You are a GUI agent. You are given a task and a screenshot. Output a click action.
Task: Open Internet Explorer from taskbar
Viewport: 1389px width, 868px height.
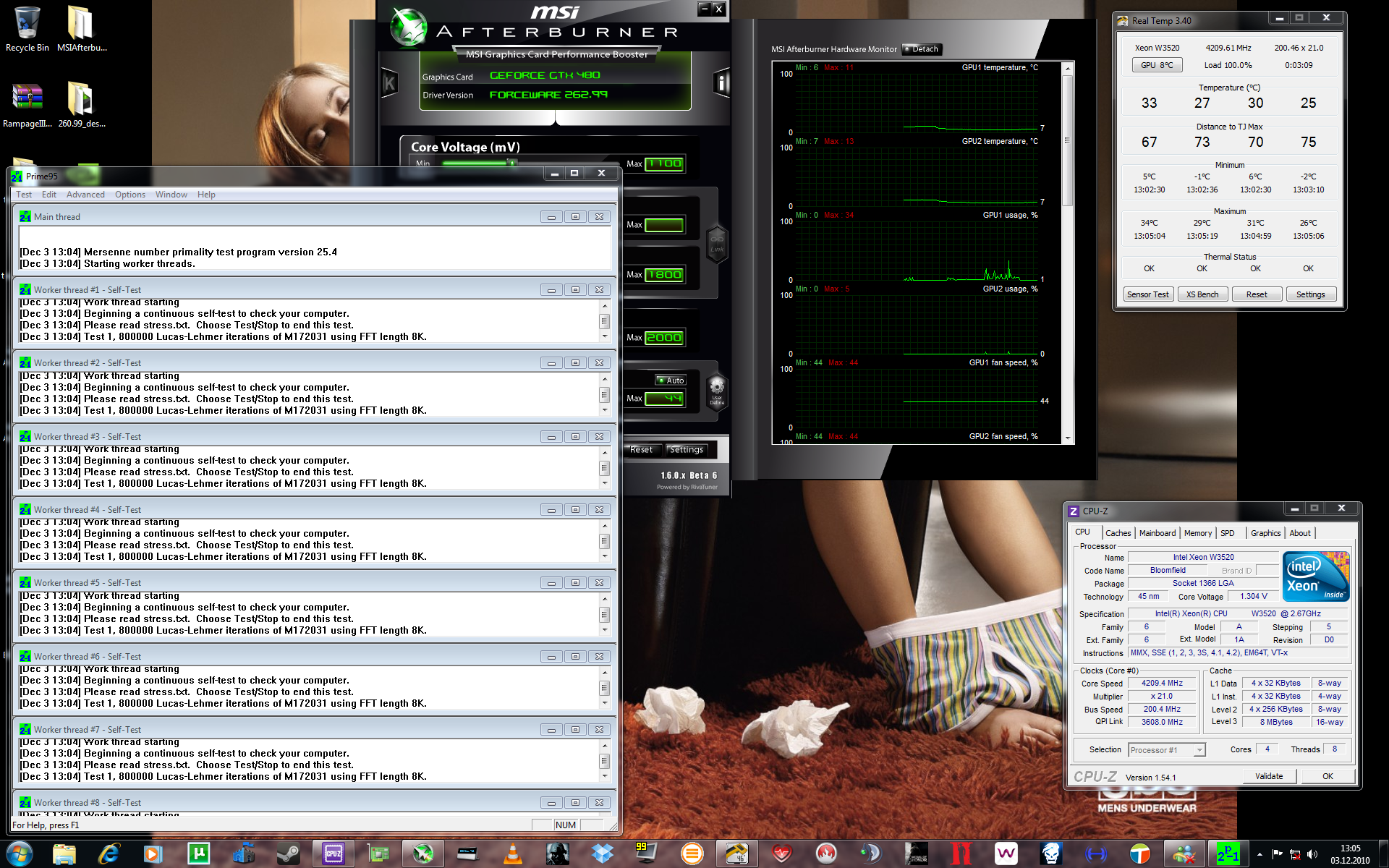coord(109,854)
